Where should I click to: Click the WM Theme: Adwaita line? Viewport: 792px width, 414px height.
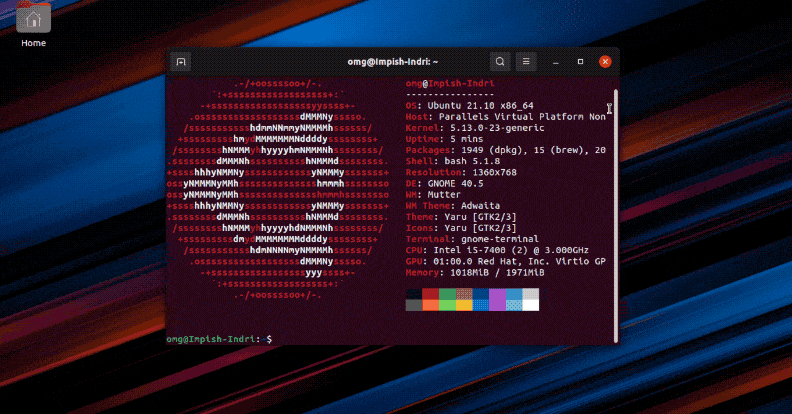tap(453, 205)
